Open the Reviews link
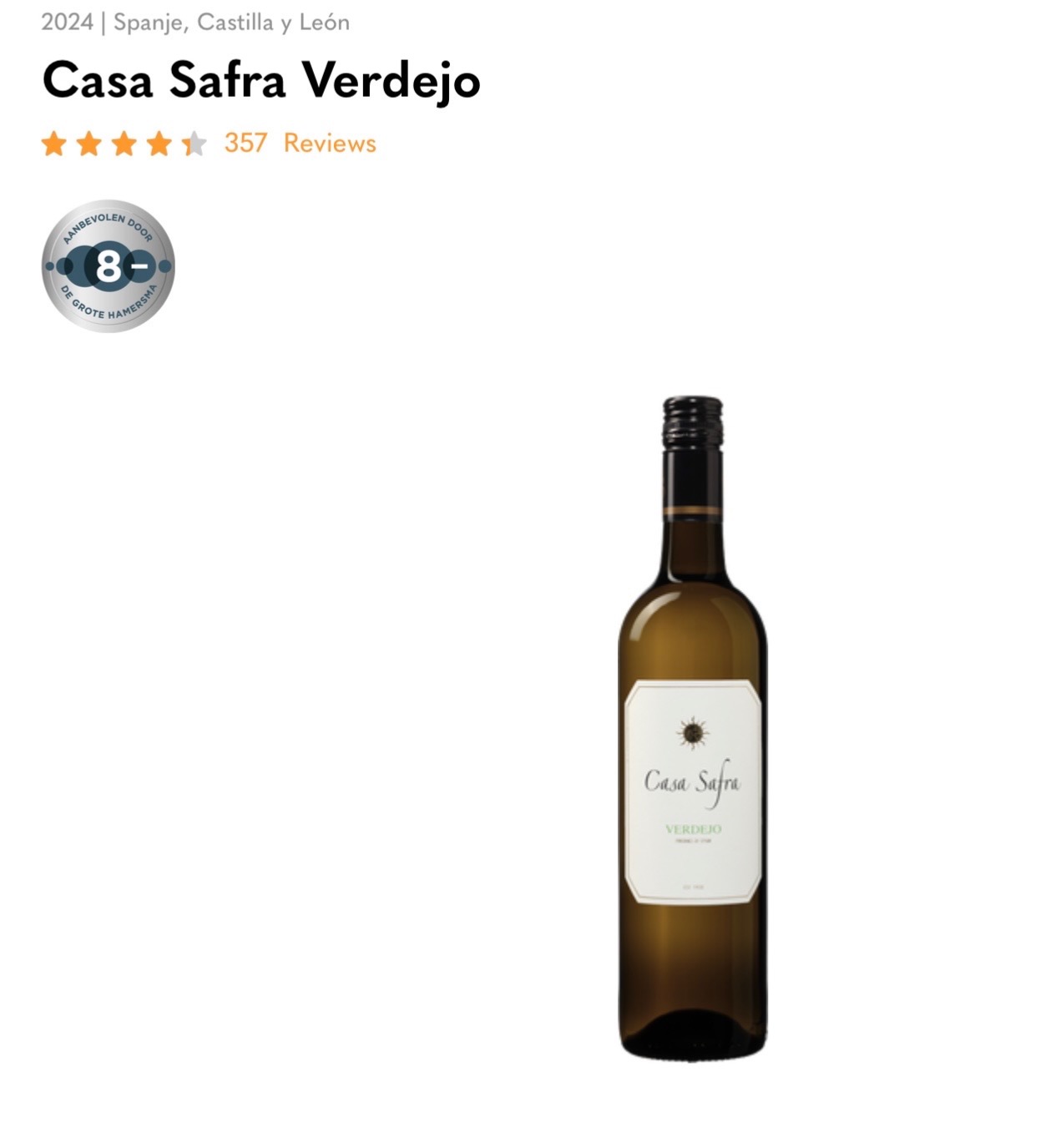 330,144
